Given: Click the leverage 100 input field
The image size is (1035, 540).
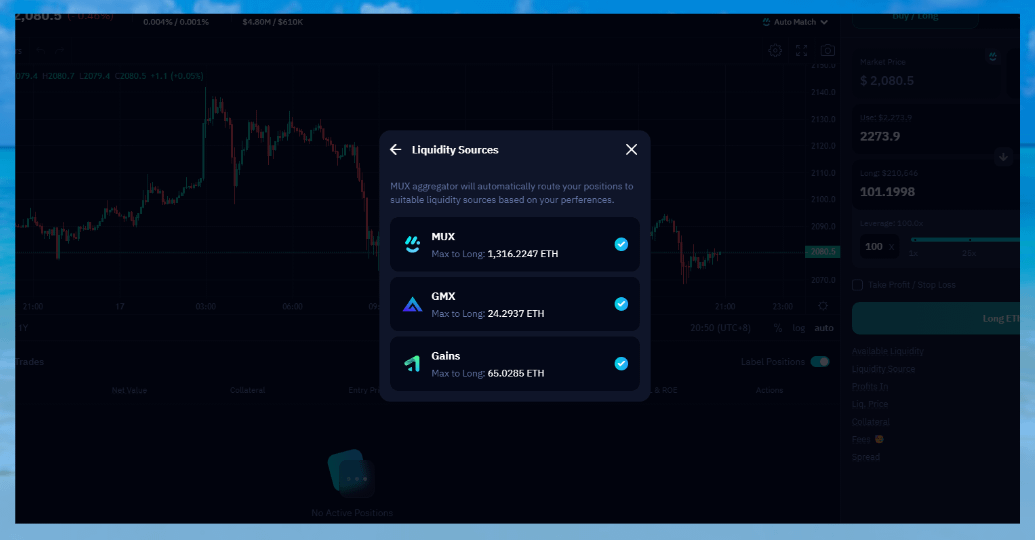Looking at the screenshot, I should [874, 246].
